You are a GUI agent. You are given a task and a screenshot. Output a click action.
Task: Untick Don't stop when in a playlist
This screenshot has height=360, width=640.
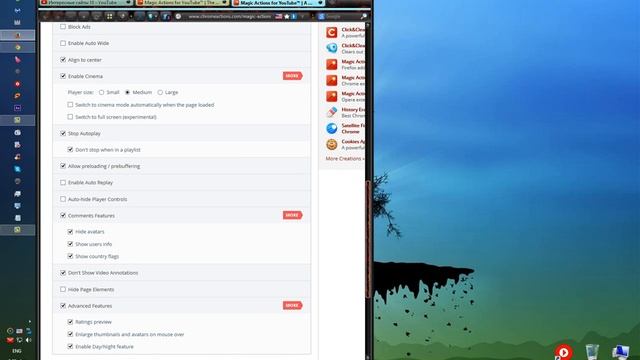click(x=70, y=150)
